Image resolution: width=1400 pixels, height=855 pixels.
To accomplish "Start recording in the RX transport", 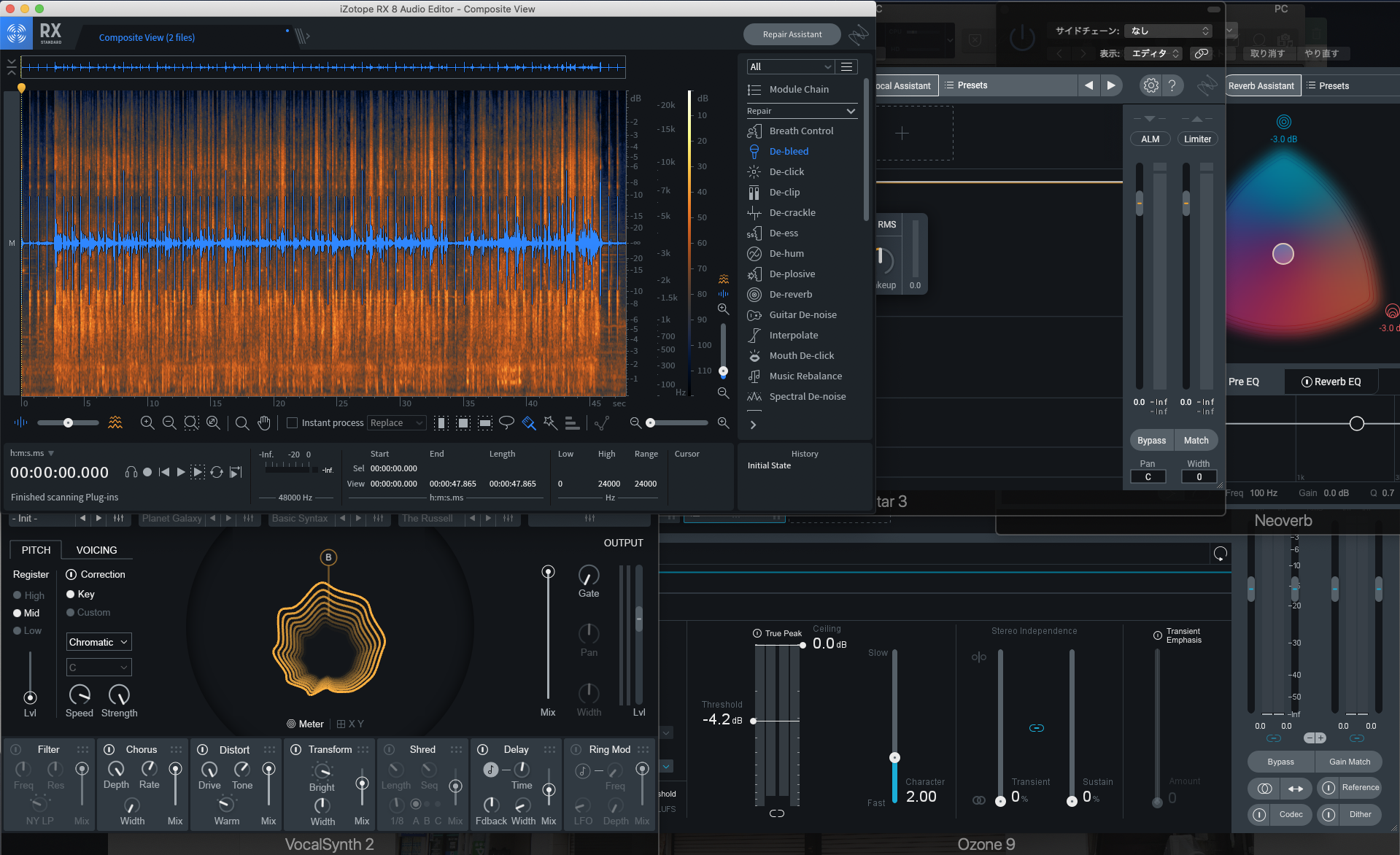I will 147,472.
